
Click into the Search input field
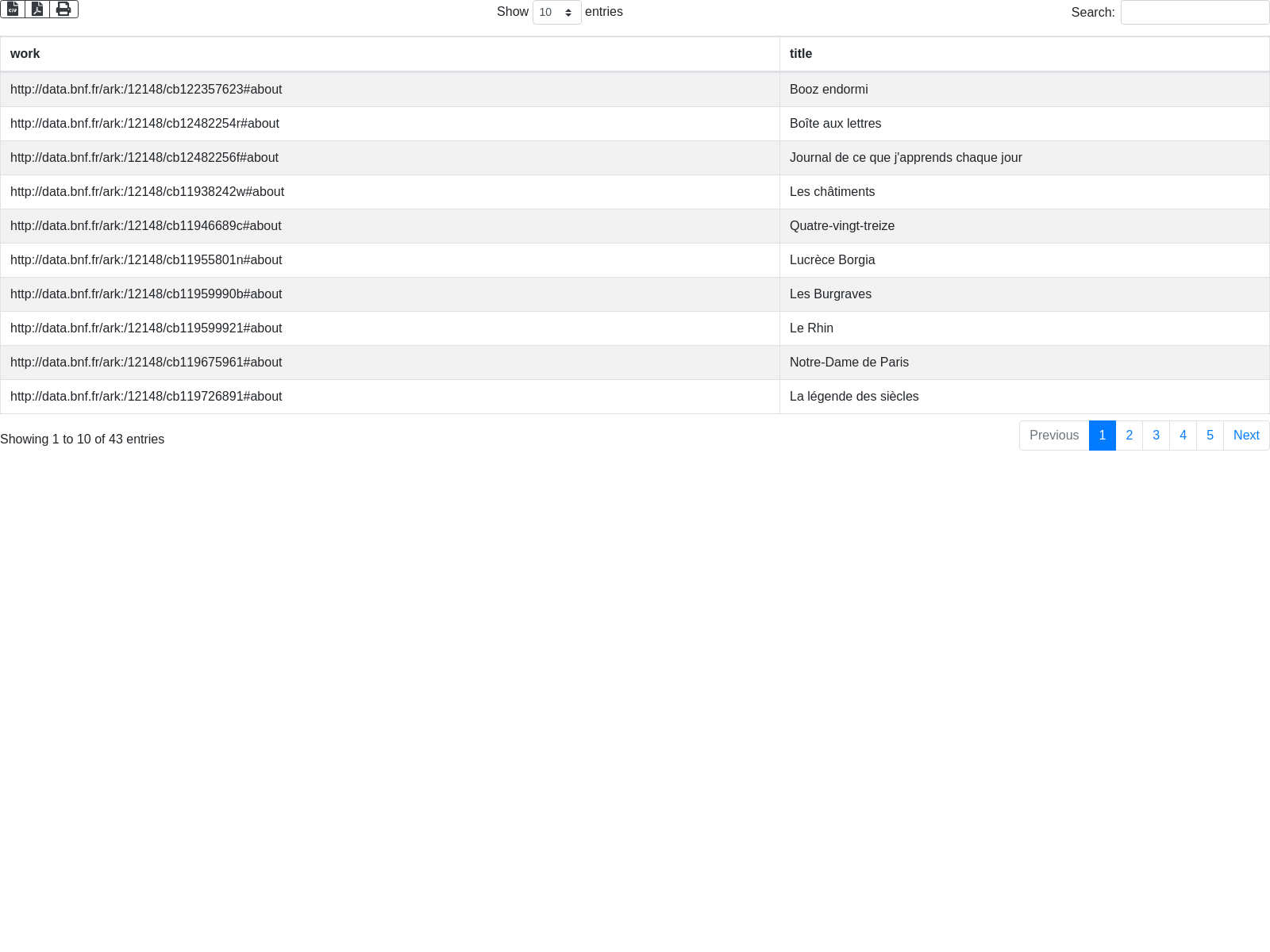point(1194,13)
